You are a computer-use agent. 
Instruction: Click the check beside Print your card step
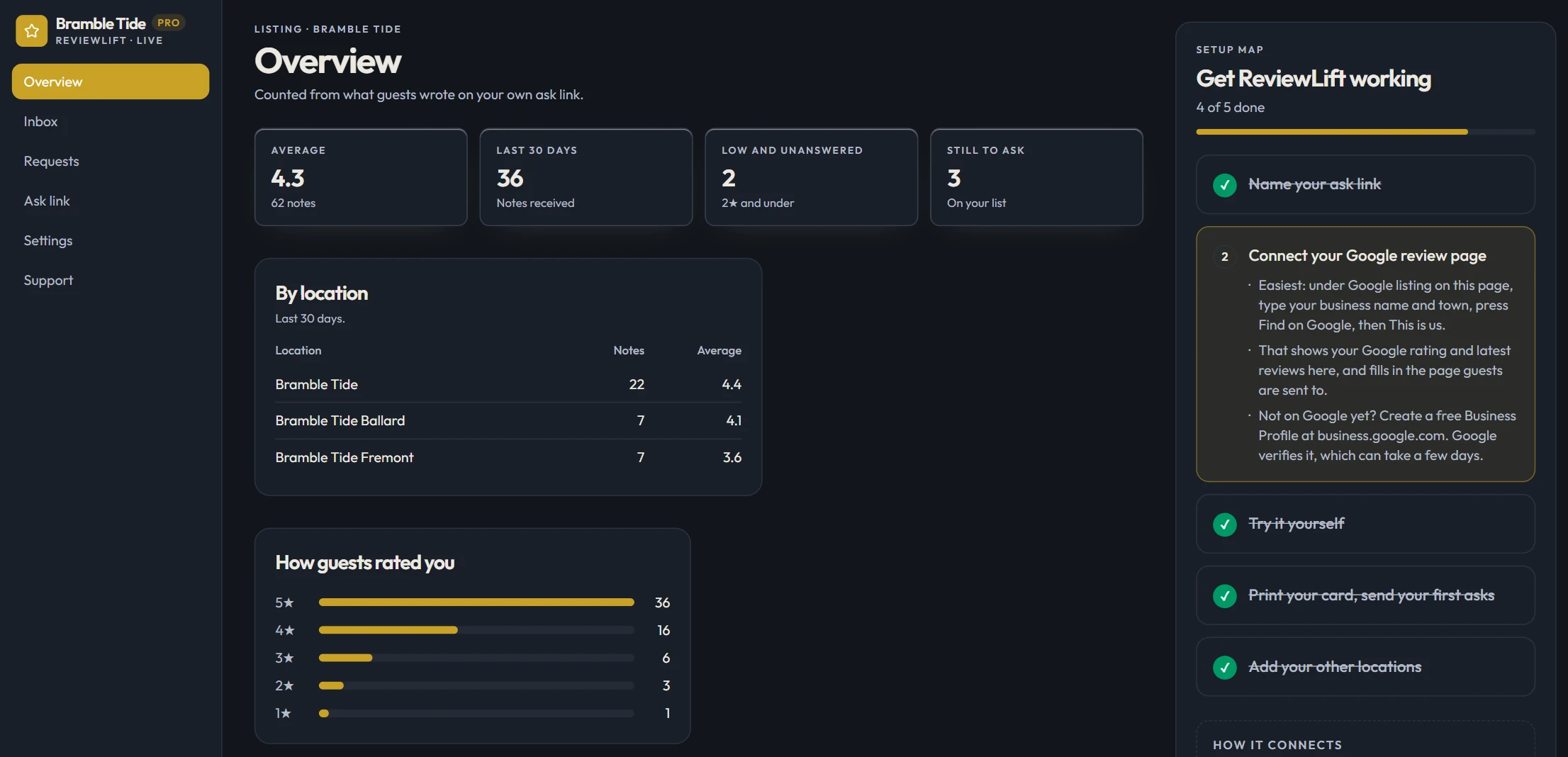tap(1224, 596)
